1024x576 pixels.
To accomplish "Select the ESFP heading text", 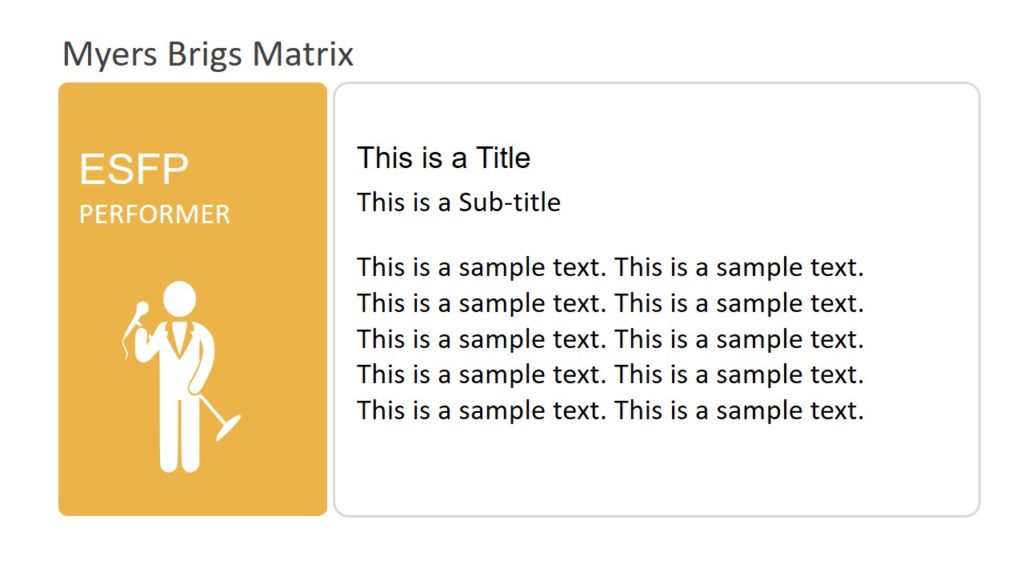I will click(134, 169).
